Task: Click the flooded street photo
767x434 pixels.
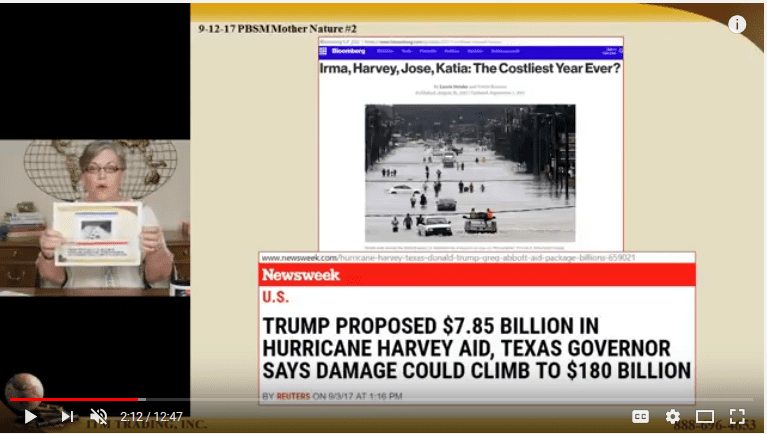Action: pyautogui.click(x=470, y=173)
